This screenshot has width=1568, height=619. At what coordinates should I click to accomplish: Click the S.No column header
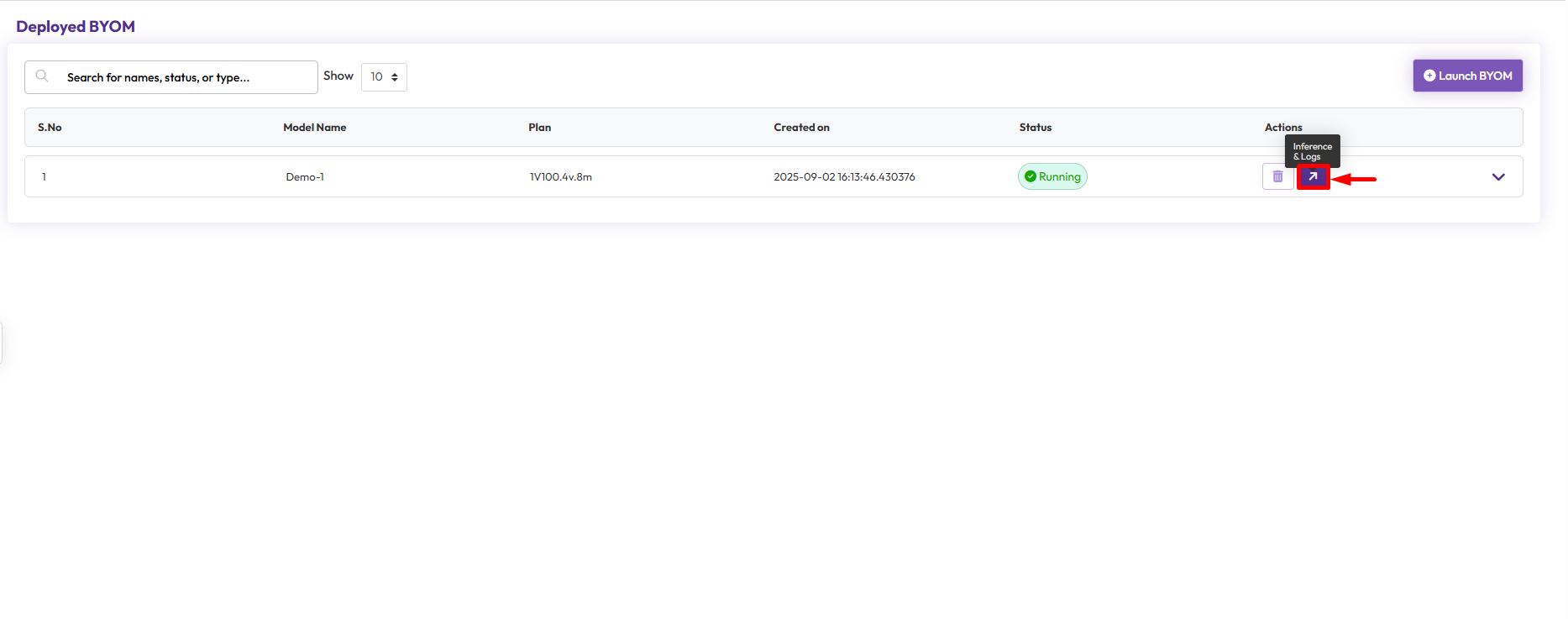coord(50,128)
